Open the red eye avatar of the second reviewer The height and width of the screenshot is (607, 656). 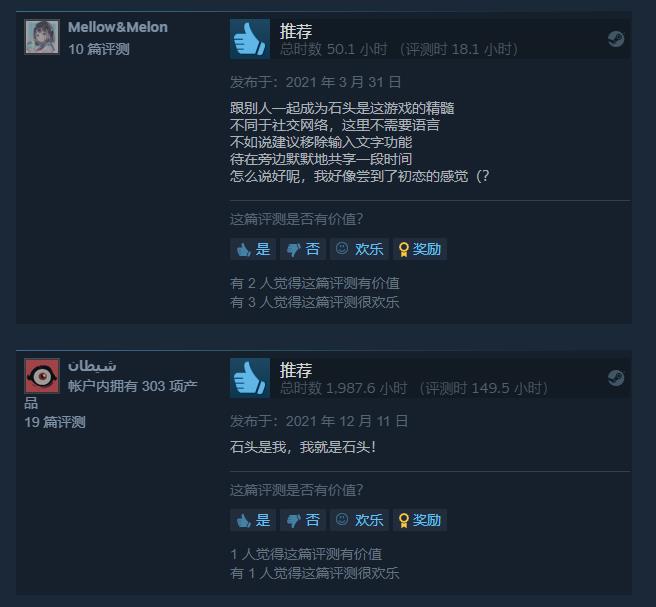[42, 376]
